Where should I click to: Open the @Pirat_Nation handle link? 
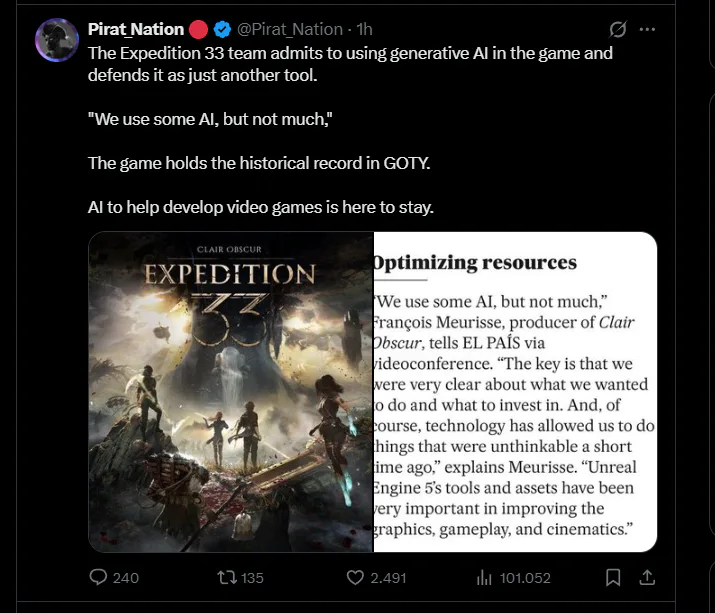[x=289, y=30]
